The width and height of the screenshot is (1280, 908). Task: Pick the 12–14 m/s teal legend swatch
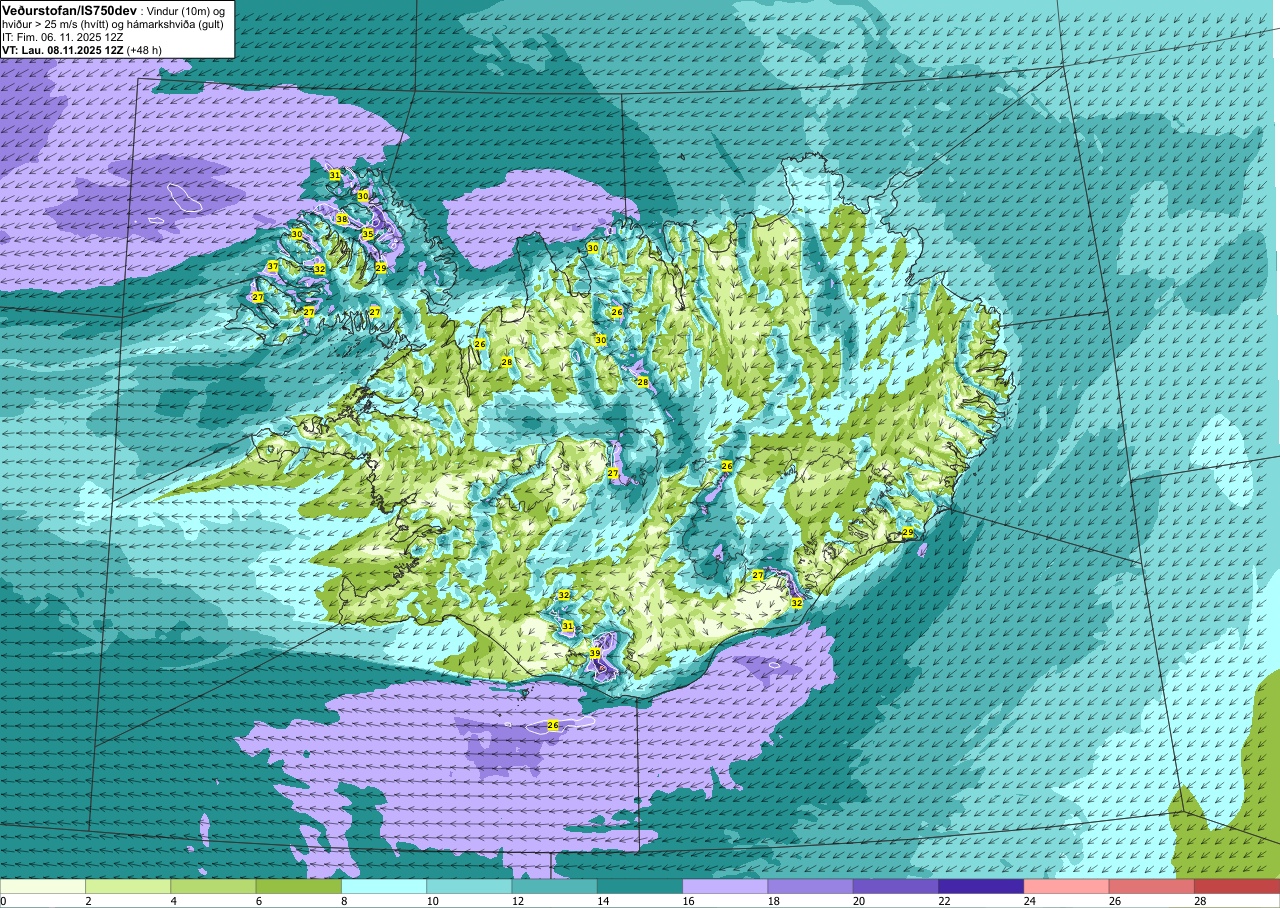[554, 886]
